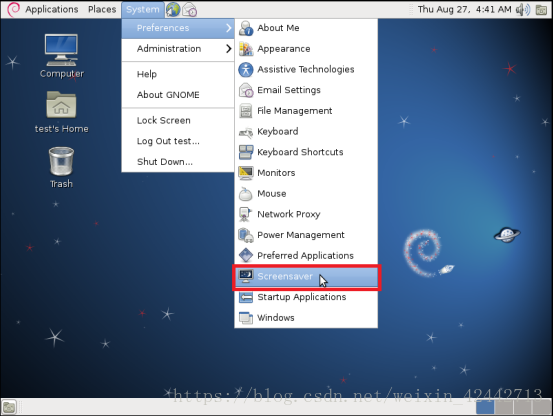Switch to the first workspace
Image resolution: width=554 pixels, height=416 pixels.
(485, 408)
